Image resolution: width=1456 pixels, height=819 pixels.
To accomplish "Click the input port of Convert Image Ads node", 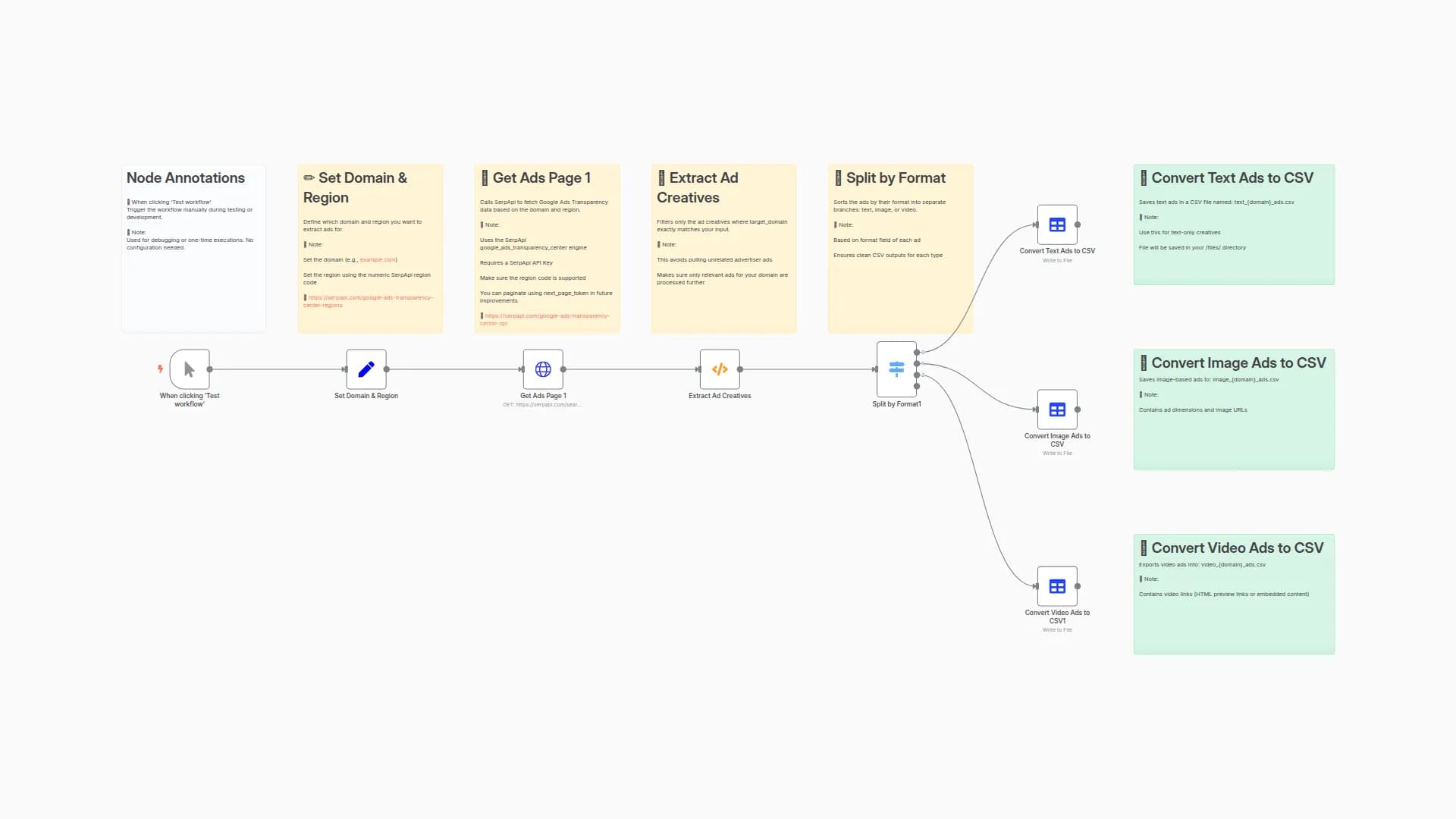I will (x=1036, y=409).
